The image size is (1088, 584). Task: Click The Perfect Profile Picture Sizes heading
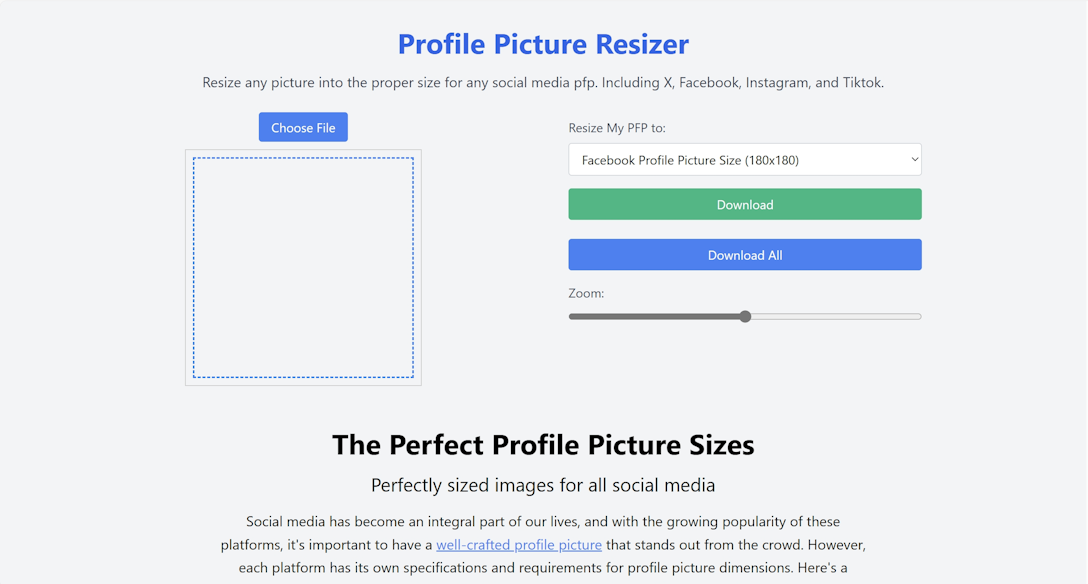[543, 444]
